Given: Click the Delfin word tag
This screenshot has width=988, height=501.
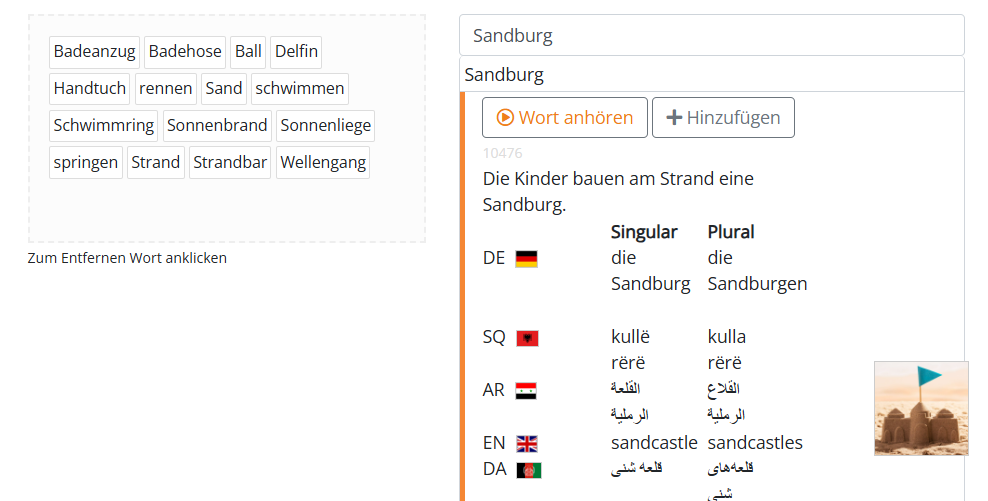Looking at the screenshot, I should tap(295, 51).
